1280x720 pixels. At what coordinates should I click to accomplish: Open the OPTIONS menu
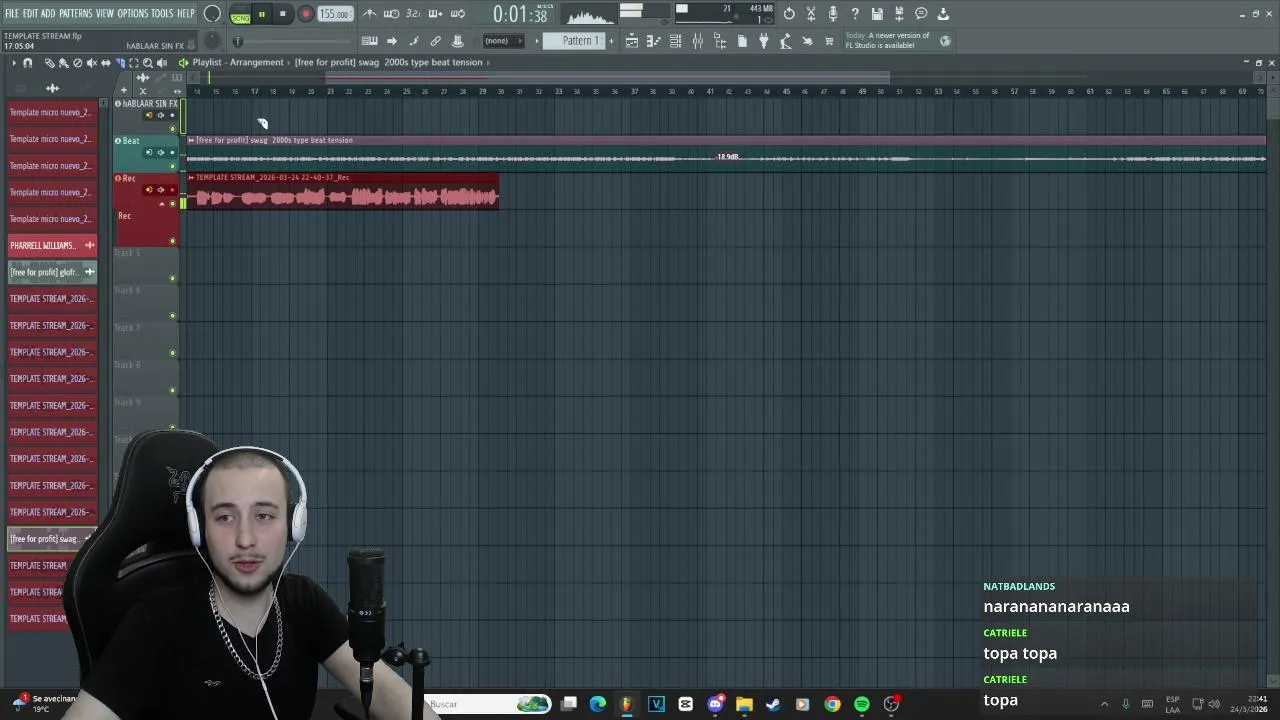coord(132,13)
